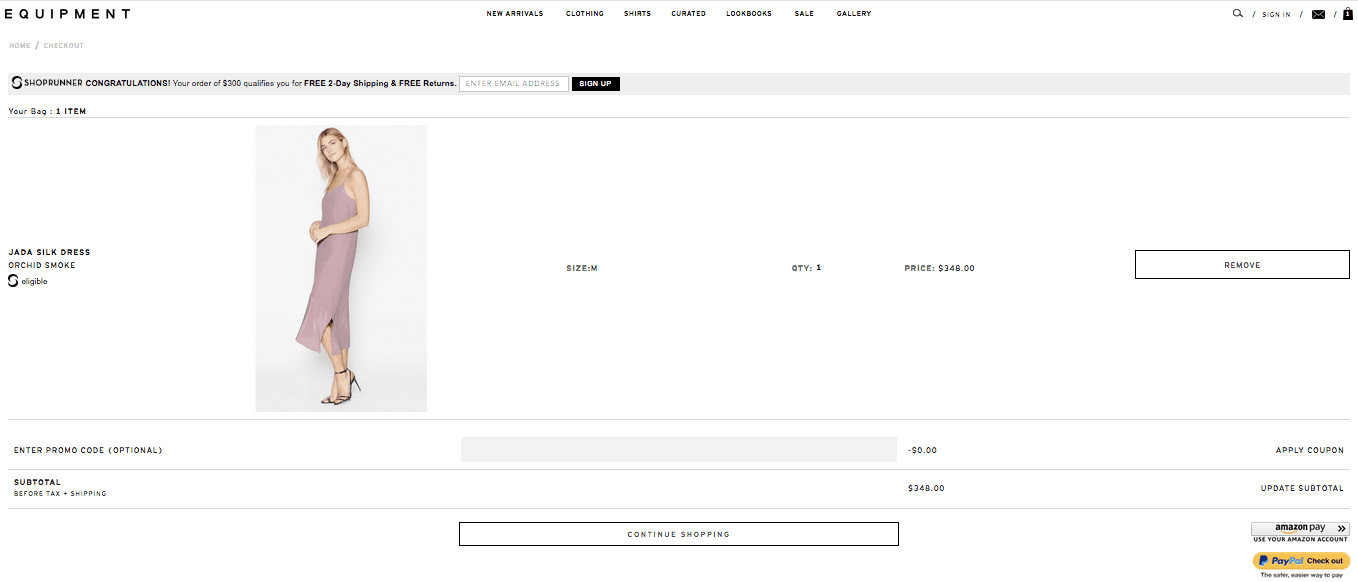Click the Sign In link
Viewport: 1358px width, 582px height.
tap(1276, 15)
